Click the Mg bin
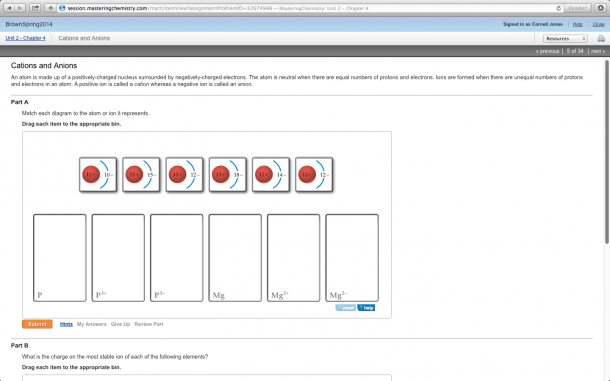Viewport: 610px width, 381px height. tap(235, 258)
